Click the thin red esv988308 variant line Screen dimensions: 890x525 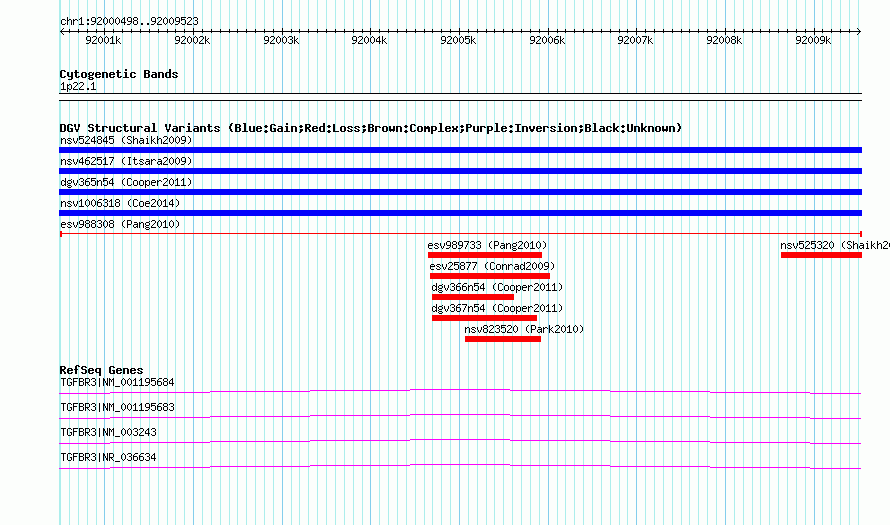click(x=460, y=234)
